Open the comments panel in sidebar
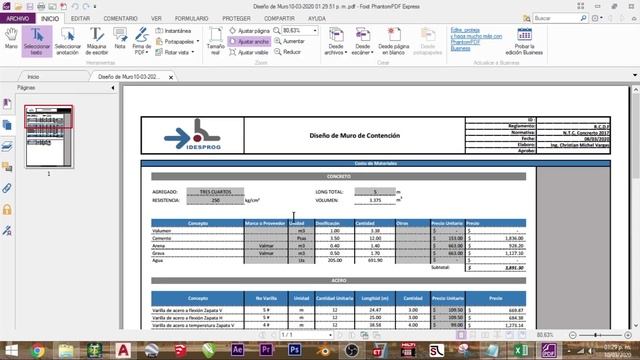This screenshot has height=360, width=640. click(7, 167)
